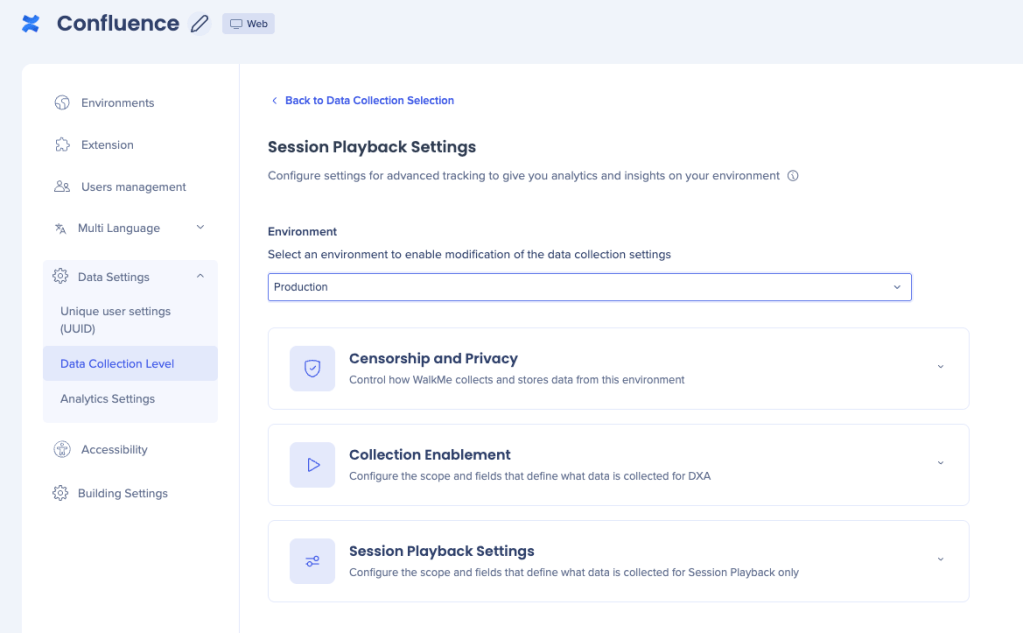
Task: Select Unique user settings (UUID)
Action: 115,319
